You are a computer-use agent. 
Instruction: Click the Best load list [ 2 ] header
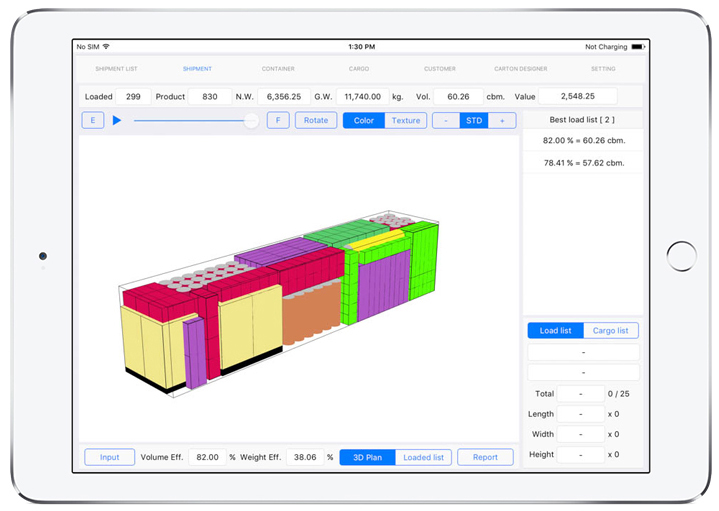(x=582, y=120)
